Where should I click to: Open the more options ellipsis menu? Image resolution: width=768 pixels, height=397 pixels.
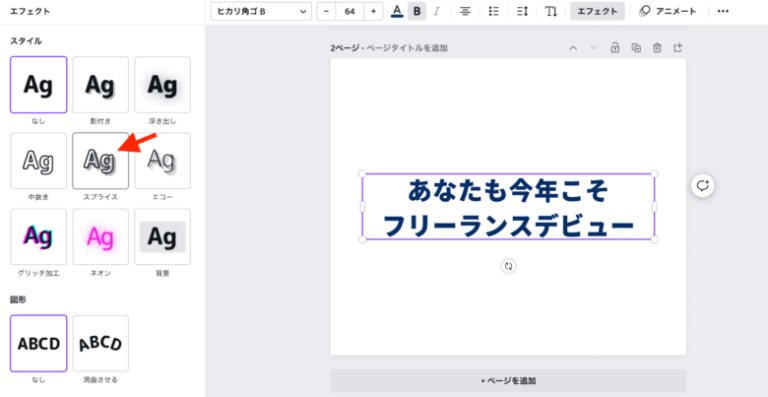click(723, 11)
